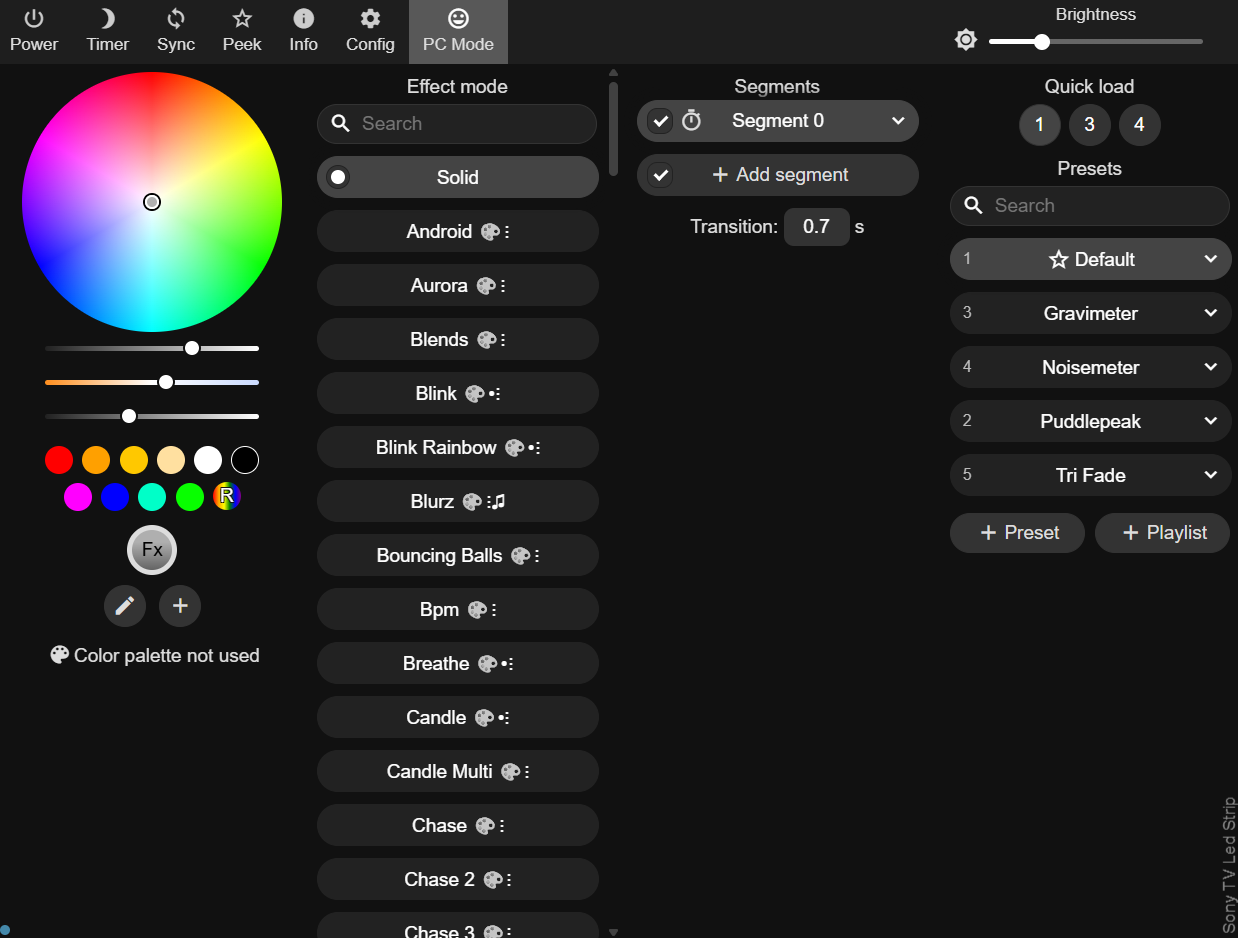
Task: Click the stopwatch icon on Segment 0
Action: tap(691, 120)
